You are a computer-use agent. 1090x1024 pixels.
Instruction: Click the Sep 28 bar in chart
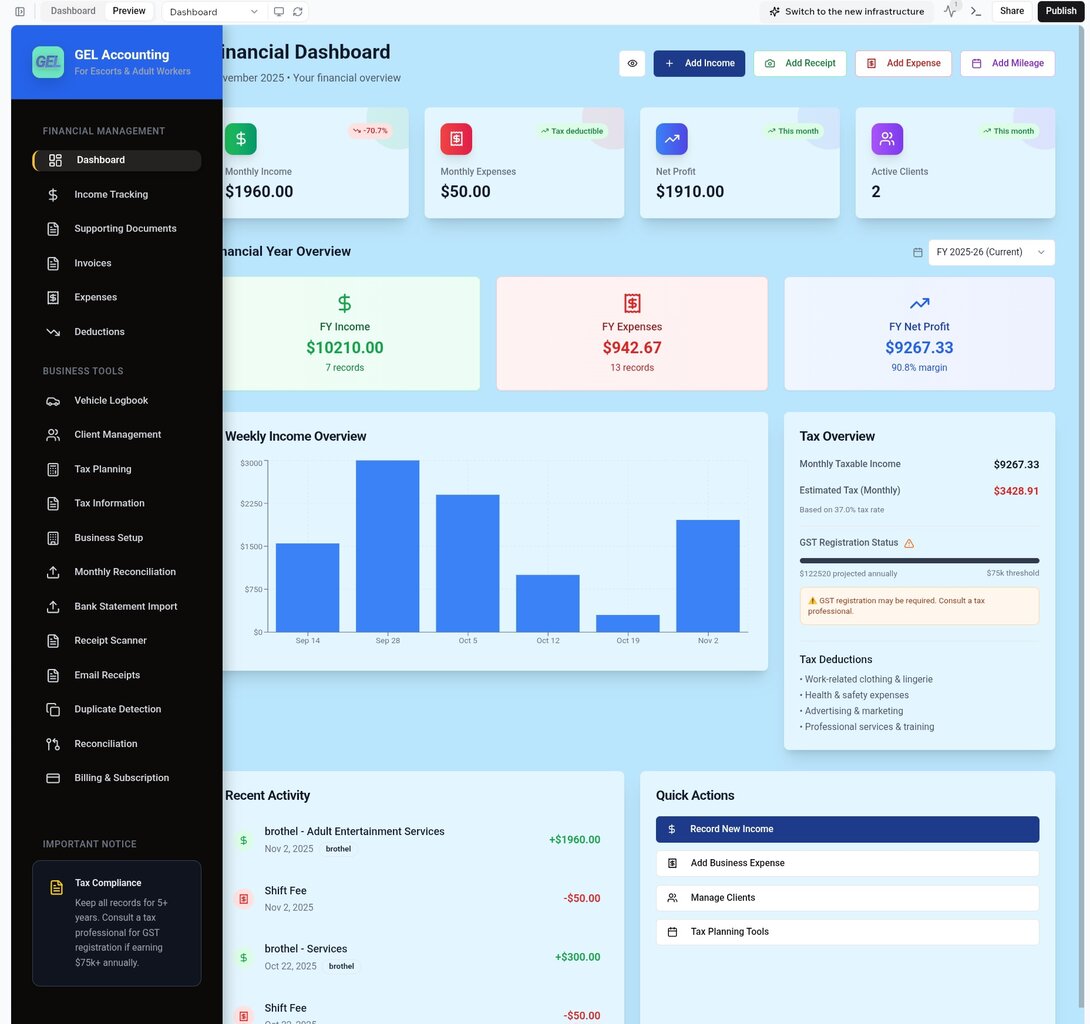[x=387, y=546]
